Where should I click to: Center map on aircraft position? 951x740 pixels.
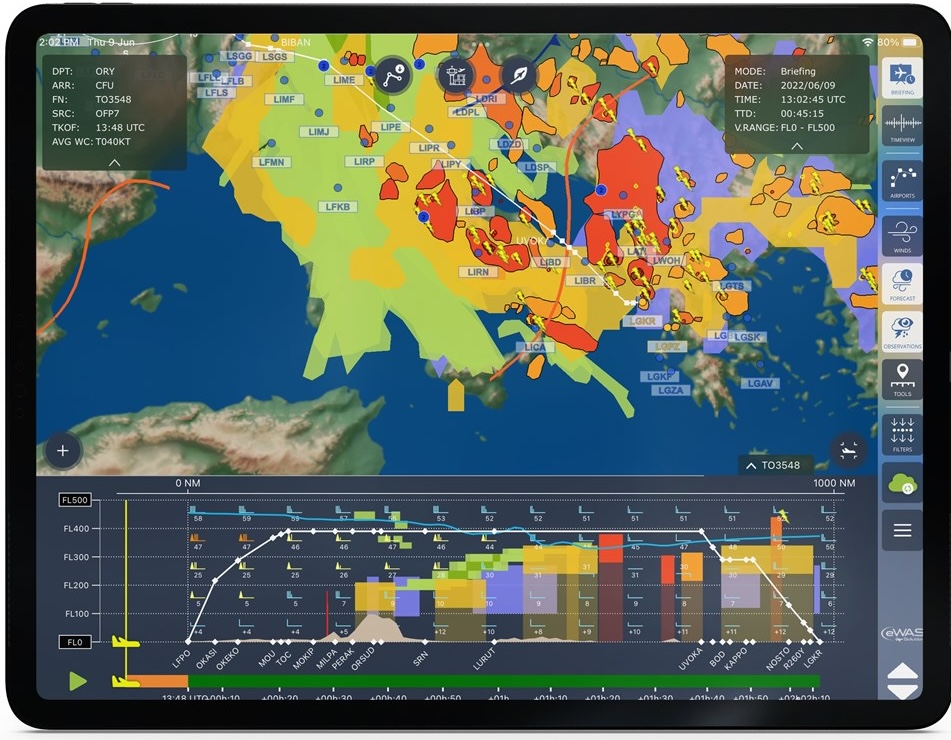pyautogui.click(x=848, y=449)
